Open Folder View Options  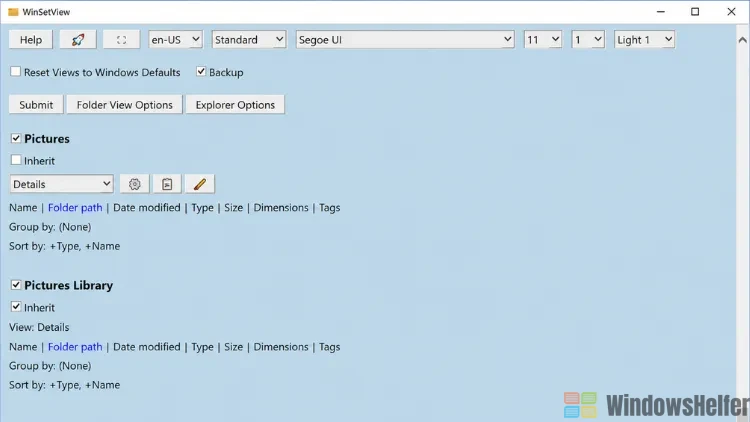124,105
